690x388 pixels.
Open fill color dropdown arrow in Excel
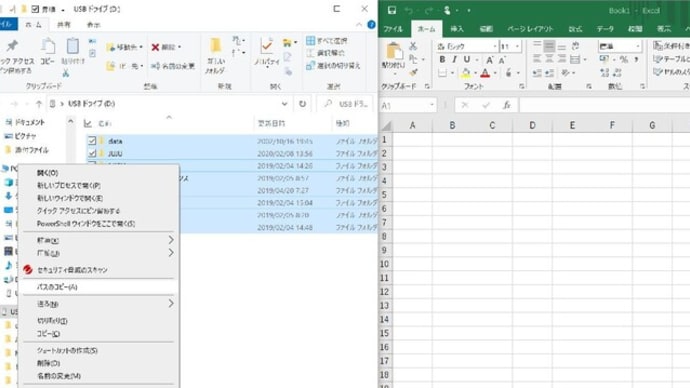click(475, 73)
